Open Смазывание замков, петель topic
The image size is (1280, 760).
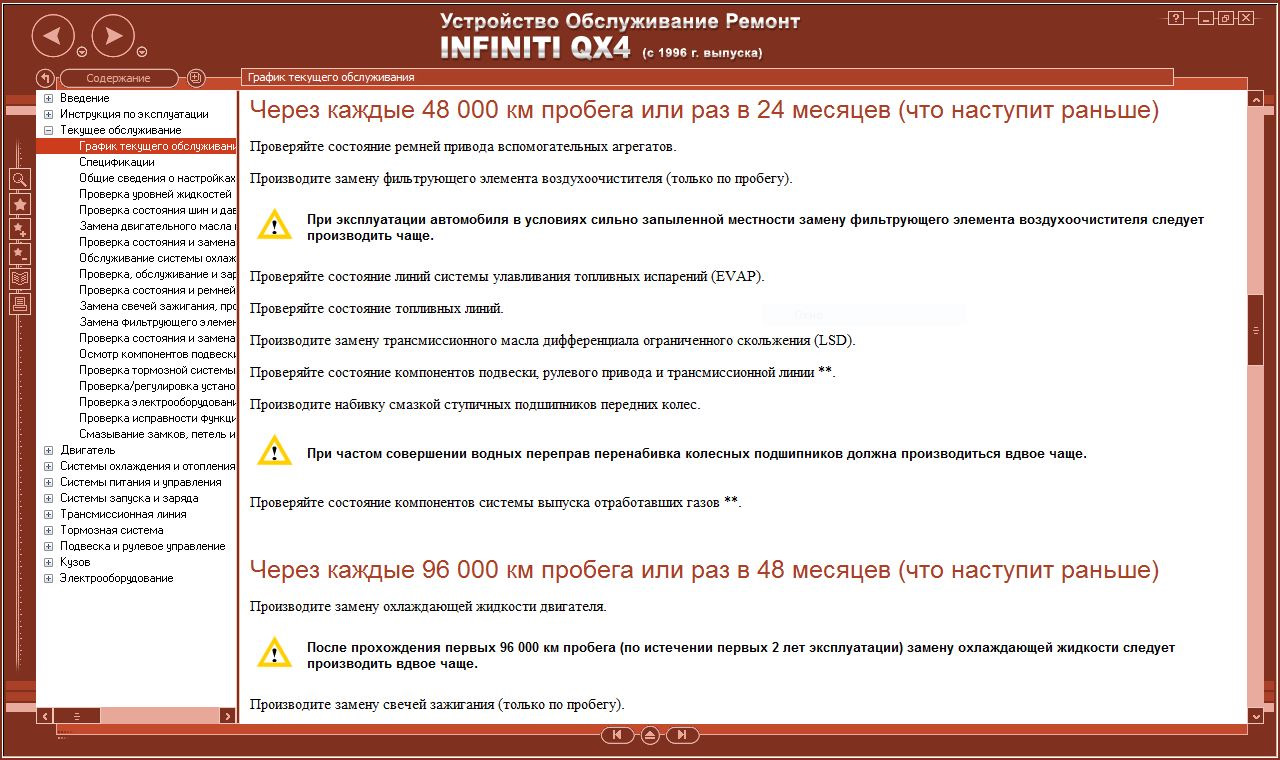[x=157, y=434]
